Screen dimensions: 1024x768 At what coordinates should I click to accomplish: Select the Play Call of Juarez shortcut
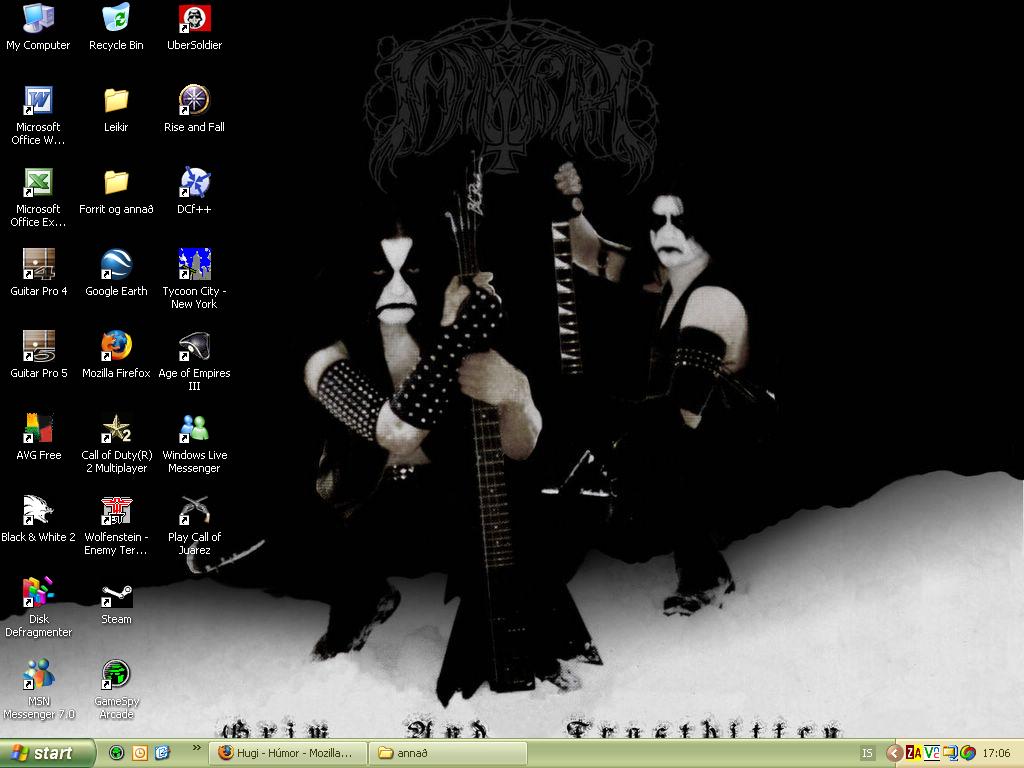tap(194, 526)
